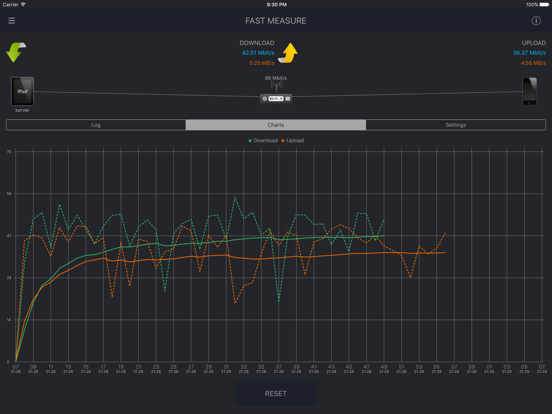Switch to the Log tab

[x=96, y=125]
